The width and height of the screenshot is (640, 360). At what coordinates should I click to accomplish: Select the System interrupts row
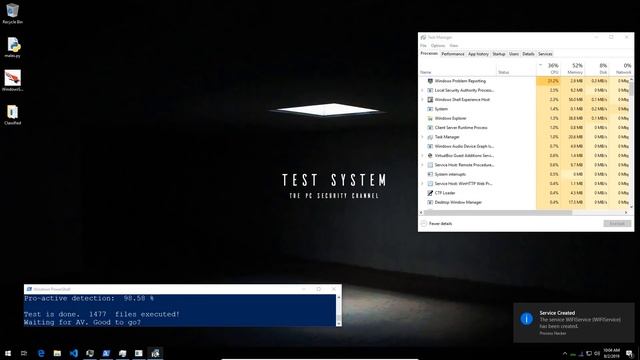click(524, 174)
